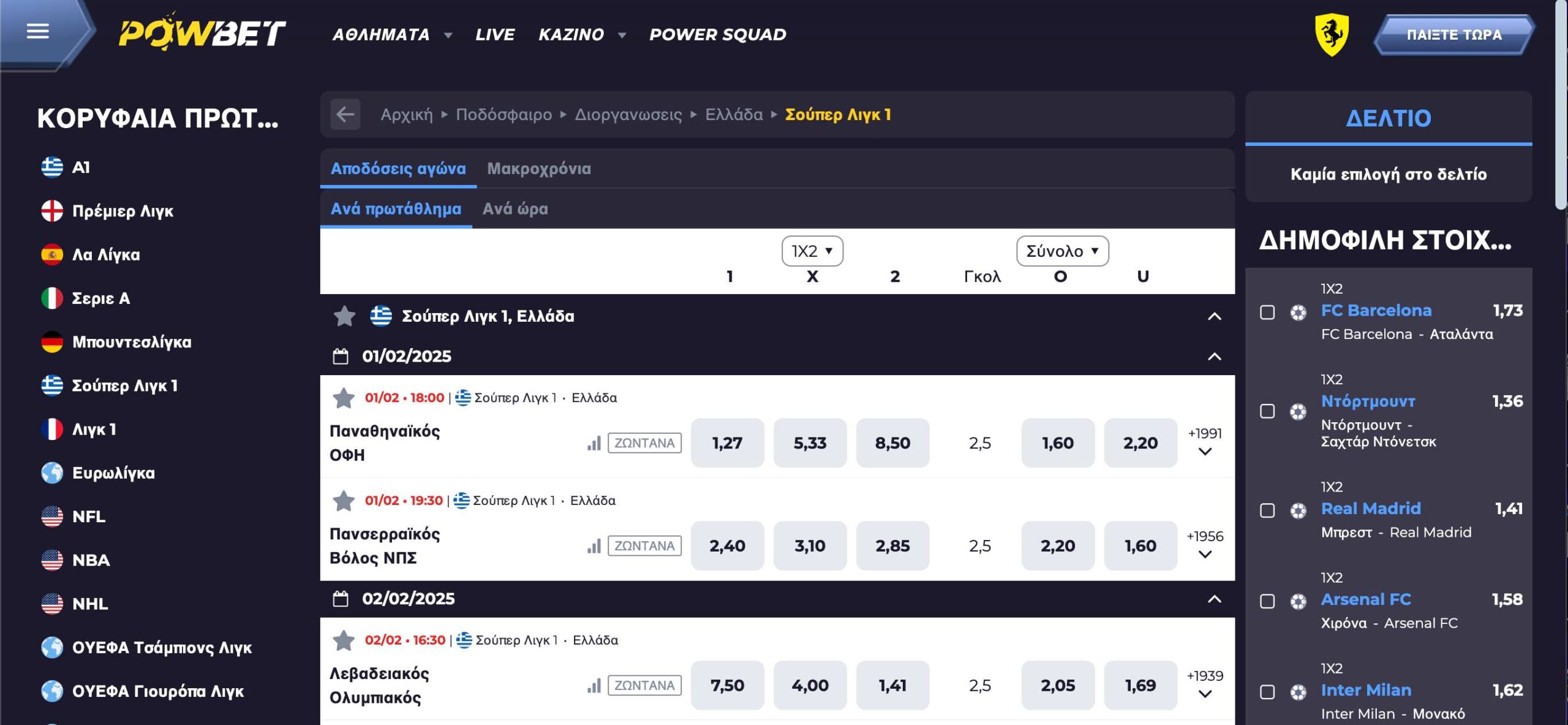Screen dimensions: 1568x725
Task: Open statistics icon for Πανσερραϊκός match
Action: click(x=594, y=546)
